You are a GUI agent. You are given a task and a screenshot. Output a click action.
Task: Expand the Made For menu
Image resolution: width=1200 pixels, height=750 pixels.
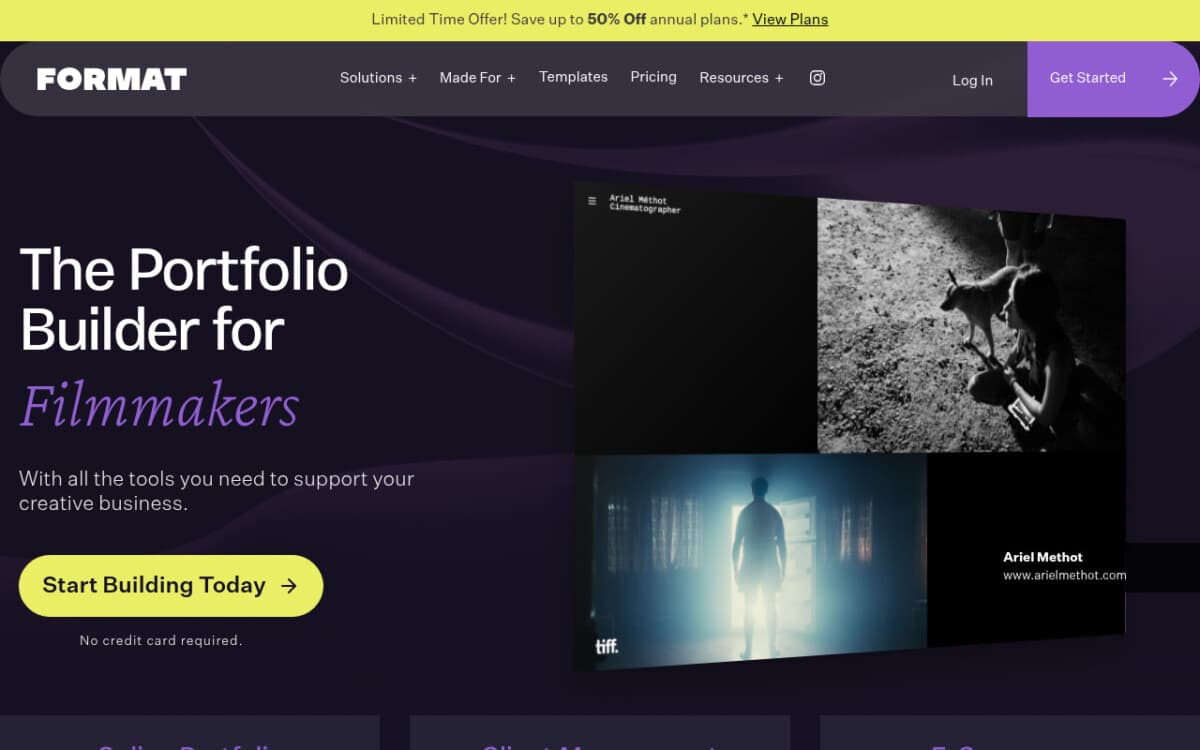(478, 78)
